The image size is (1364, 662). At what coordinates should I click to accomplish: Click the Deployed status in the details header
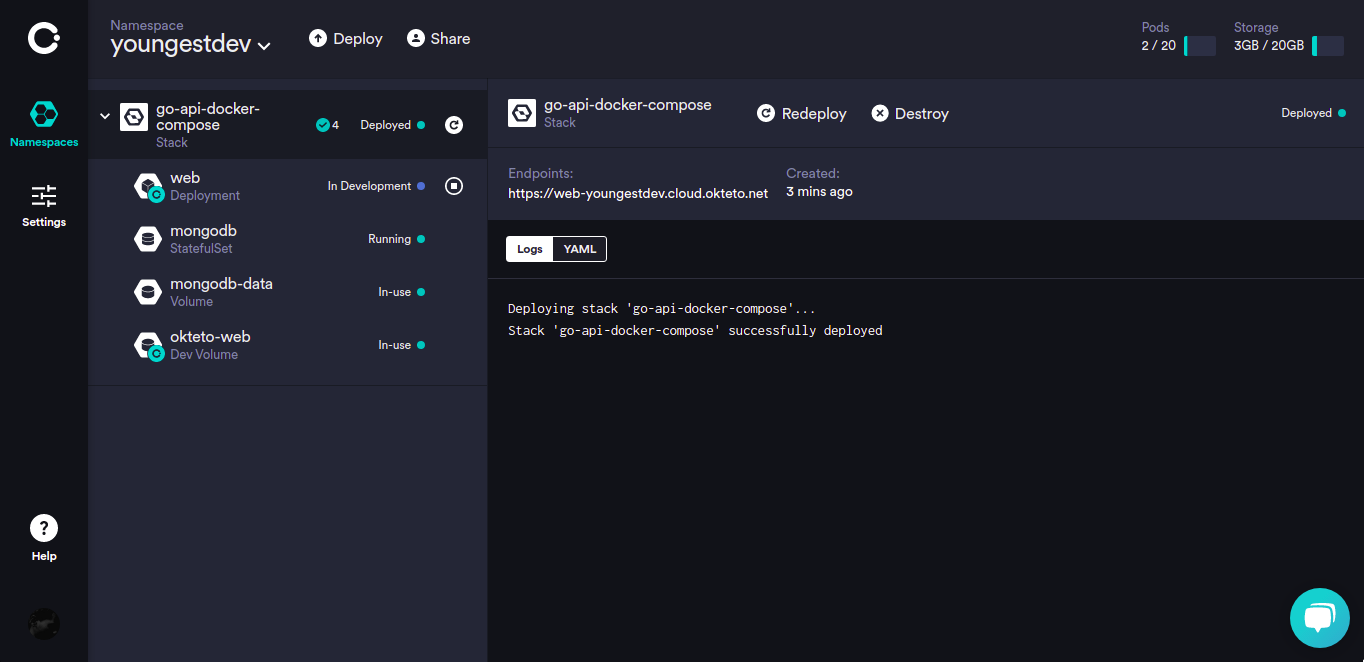1307,113
